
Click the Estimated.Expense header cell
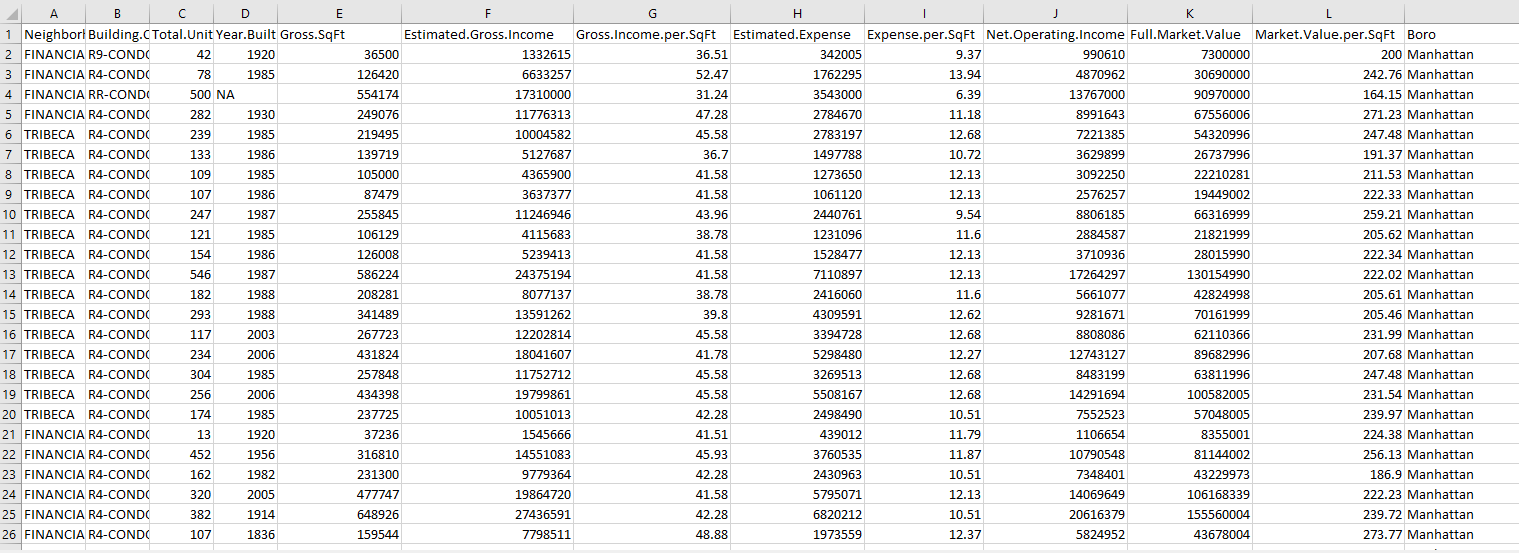point(797,34)
